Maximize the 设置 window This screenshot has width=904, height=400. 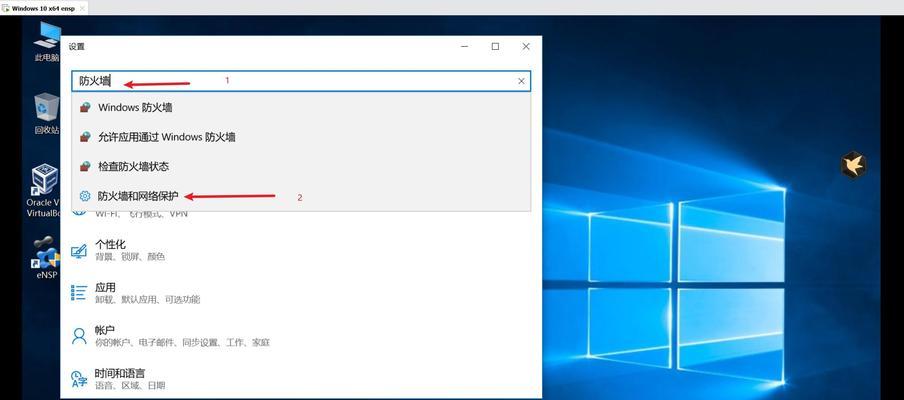coord(495,47)
